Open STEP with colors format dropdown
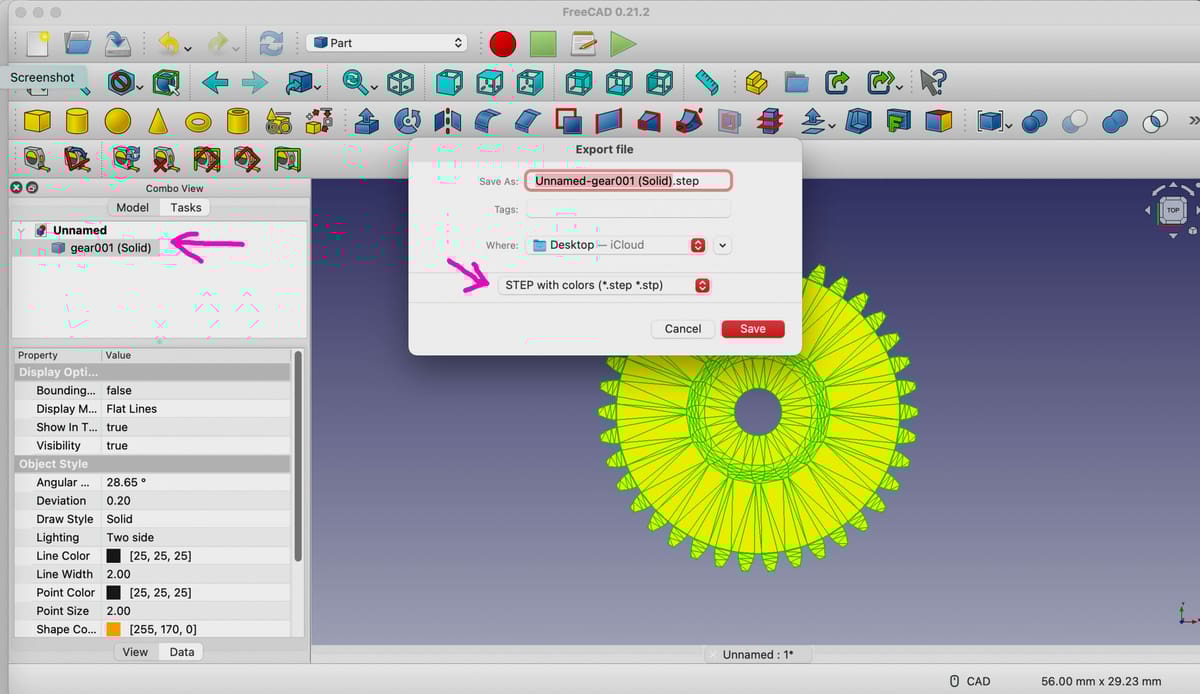Image resolution: width=1200 pixels, height=694 pixels. (604, 285)
